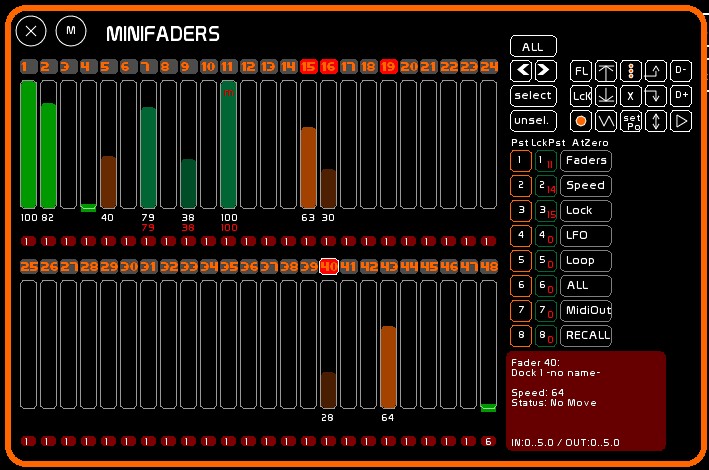
Task: Click the FL button
Action: pyautogui.click(x=581, y=71)
